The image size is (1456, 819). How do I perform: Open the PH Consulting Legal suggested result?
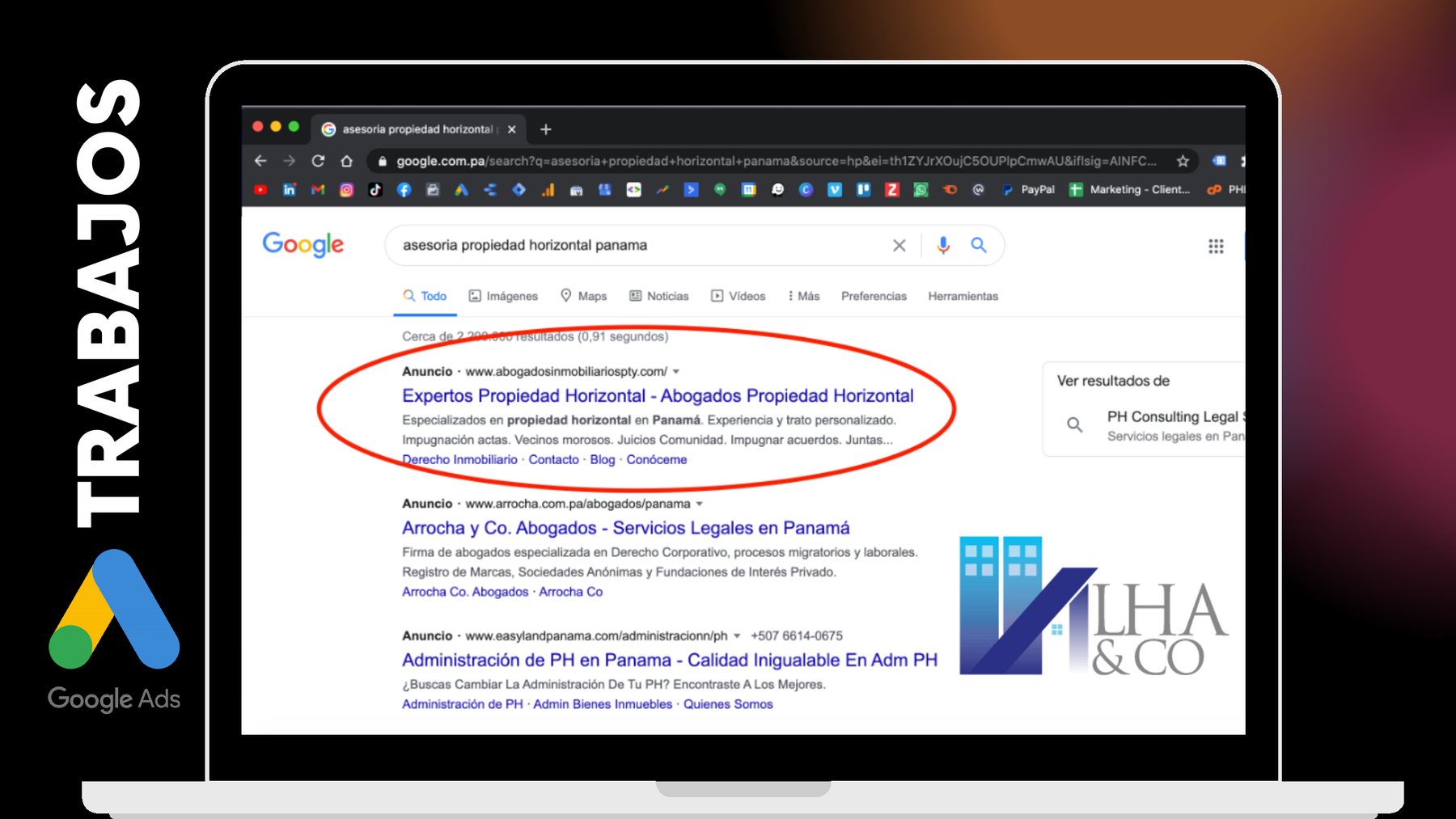click(x=1175, y=425)
